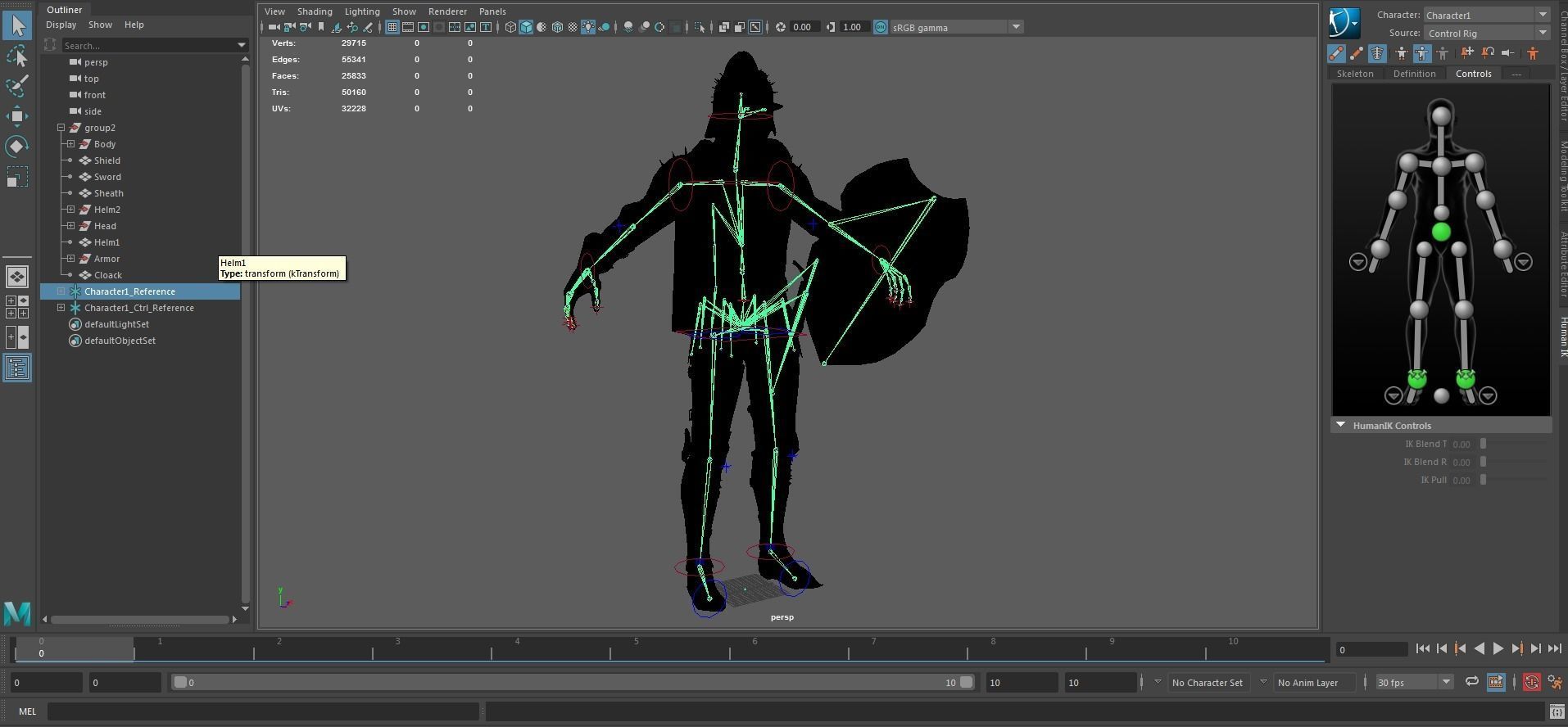Click the viewport Bookmarks icon
The width and height of the screenshot is (1568, 727).
tap(320, 27)
